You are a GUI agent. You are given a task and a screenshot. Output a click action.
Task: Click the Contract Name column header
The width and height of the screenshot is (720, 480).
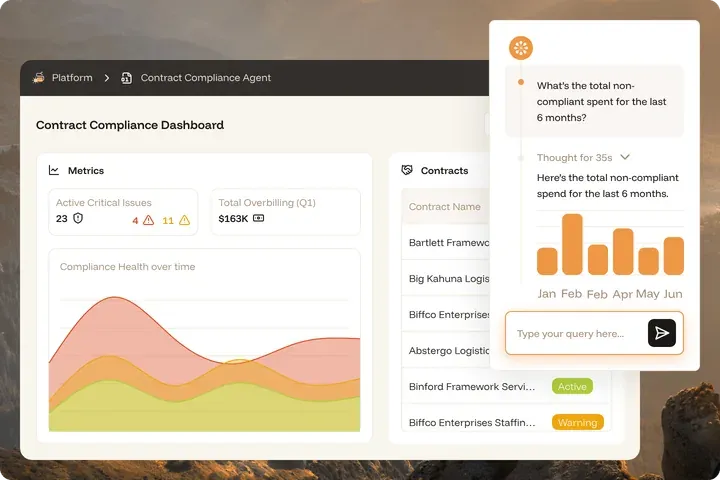click(444, 207)
